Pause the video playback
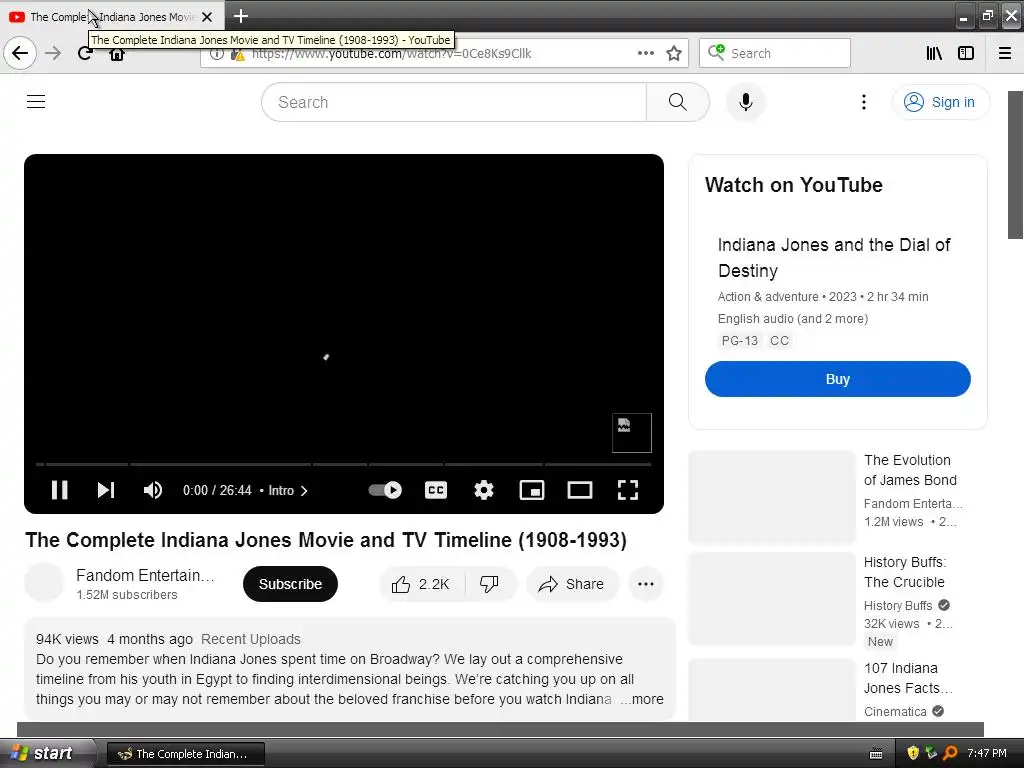The height and width of the screenshot is (768, 1024). pyautogui.click(x=59, y=490)
